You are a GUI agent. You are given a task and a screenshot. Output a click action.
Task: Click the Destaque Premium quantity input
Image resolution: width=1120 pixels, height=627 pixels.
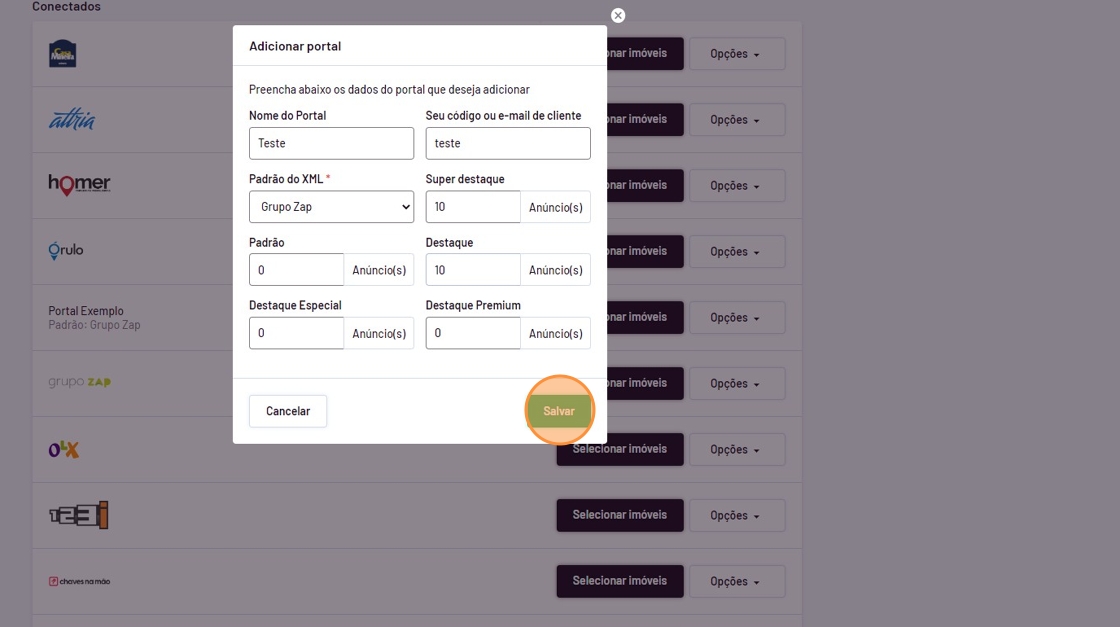point(473,333)
